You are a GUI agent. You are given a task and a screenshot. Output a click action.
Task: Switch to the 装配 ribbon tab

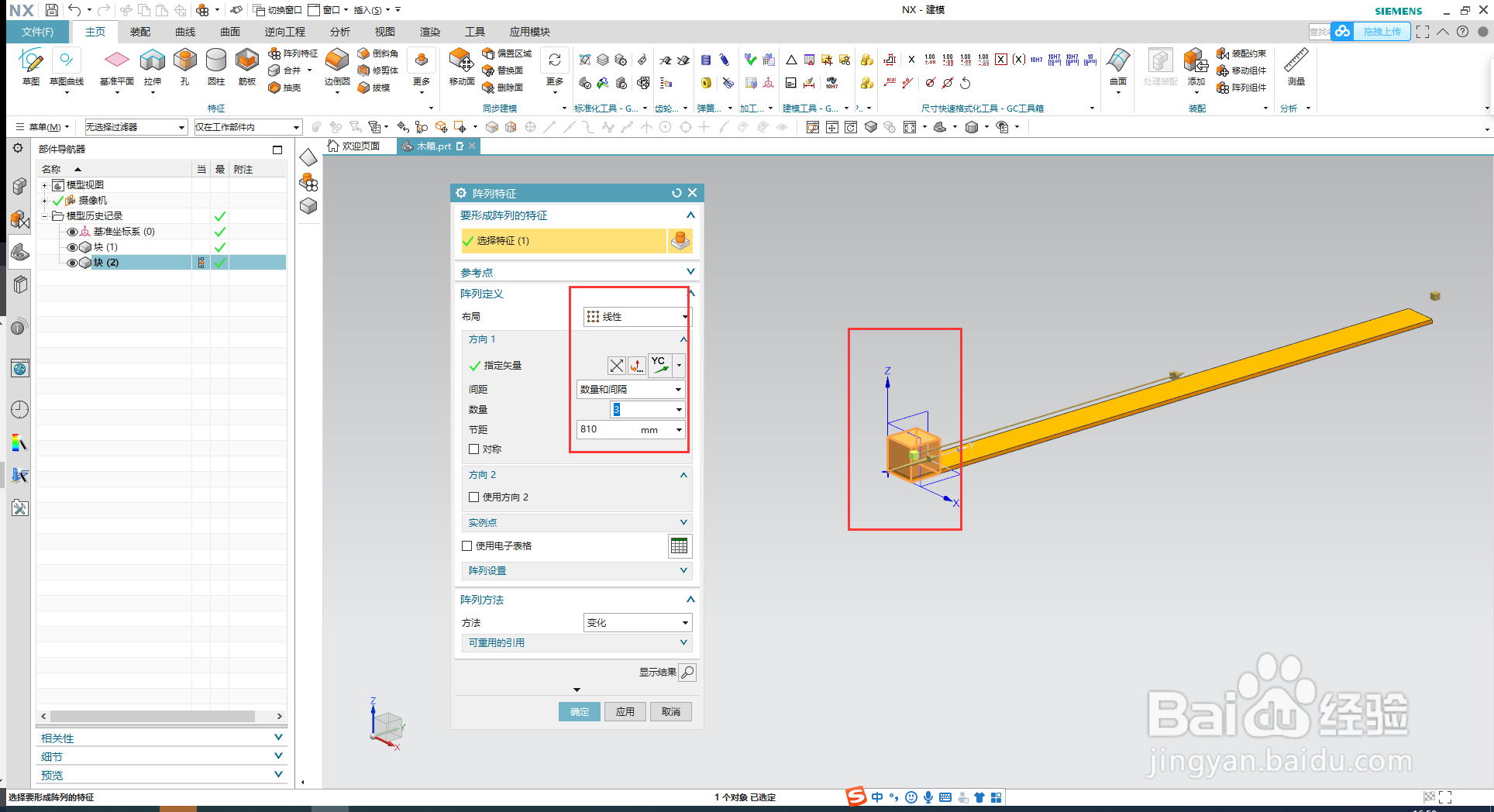[140, 32]
